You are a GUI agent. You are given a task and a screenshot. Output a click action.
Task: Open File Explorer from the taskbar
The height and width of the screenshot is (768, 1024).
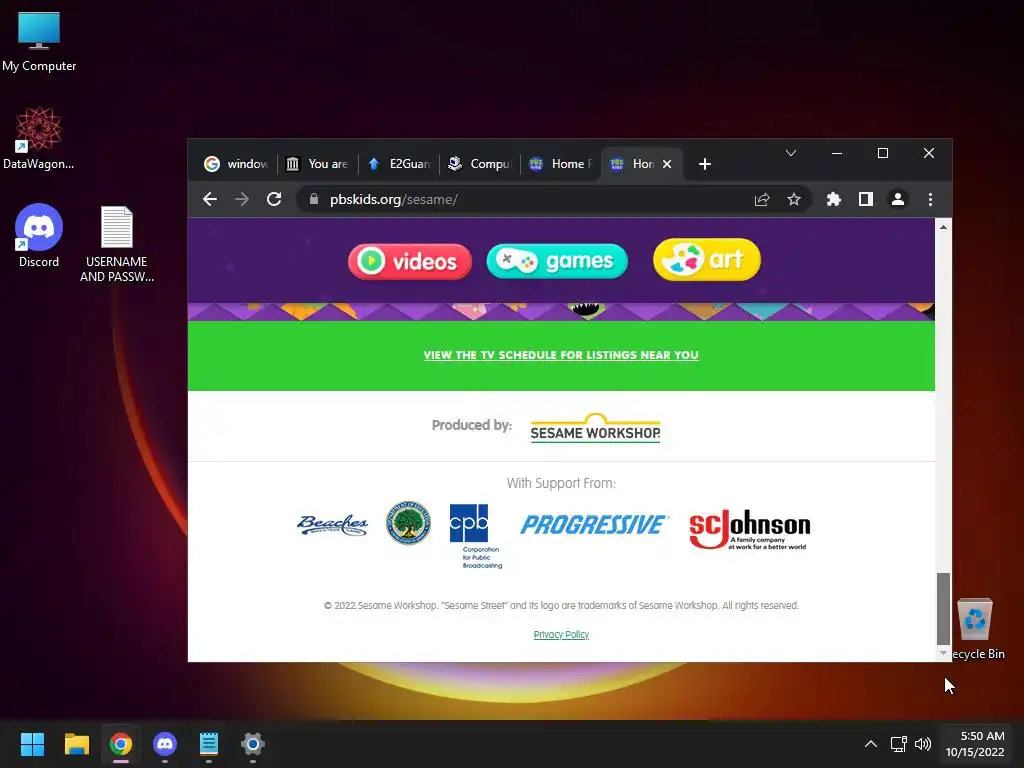coord(76,744)
